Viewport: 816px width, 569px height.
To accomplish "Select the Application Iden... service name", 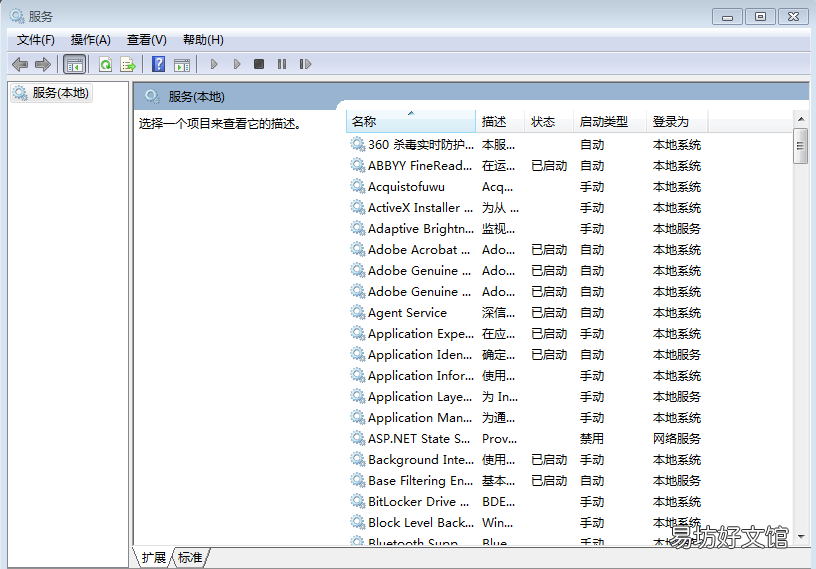I will coord(420,355).
